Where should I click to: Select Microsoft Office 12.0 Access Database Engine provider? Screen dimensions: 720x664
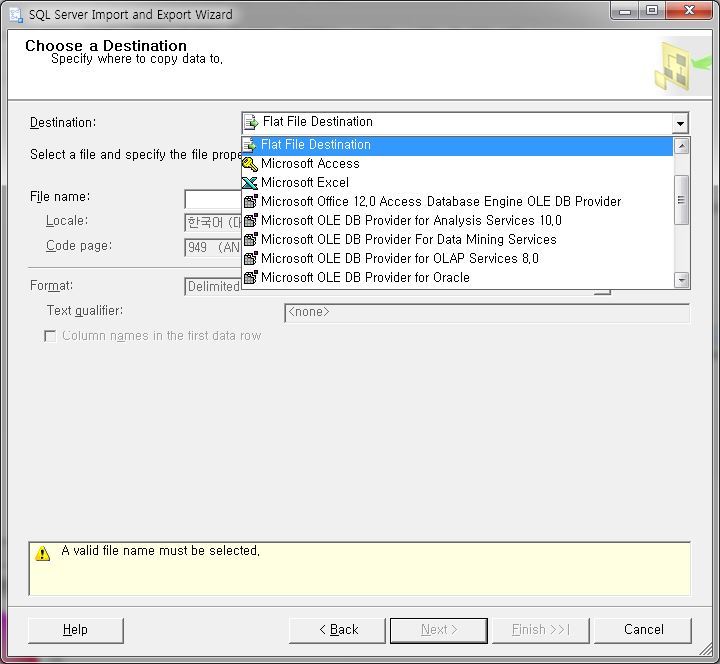[457, 202]
